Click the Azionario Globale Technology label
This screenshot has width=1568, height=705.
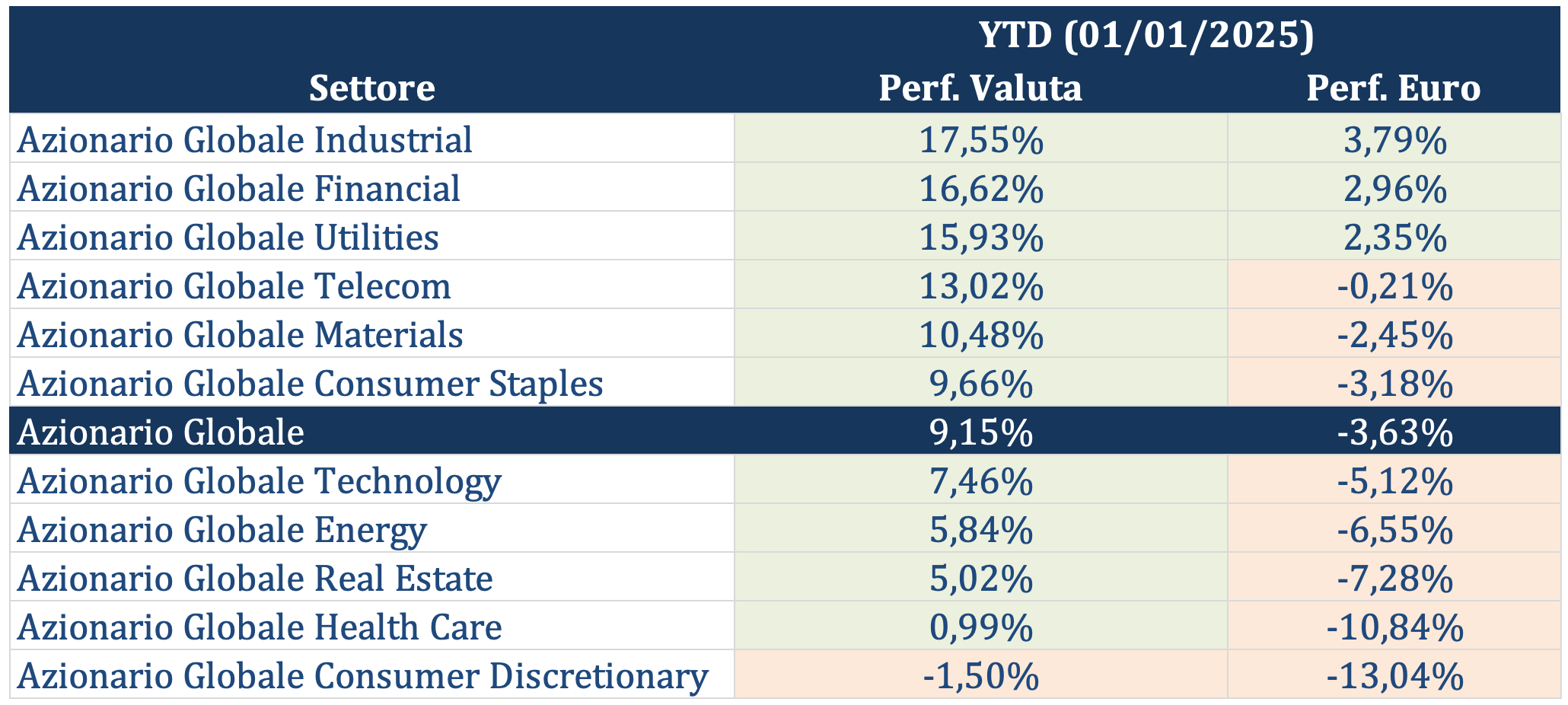[x=260, y=481]
